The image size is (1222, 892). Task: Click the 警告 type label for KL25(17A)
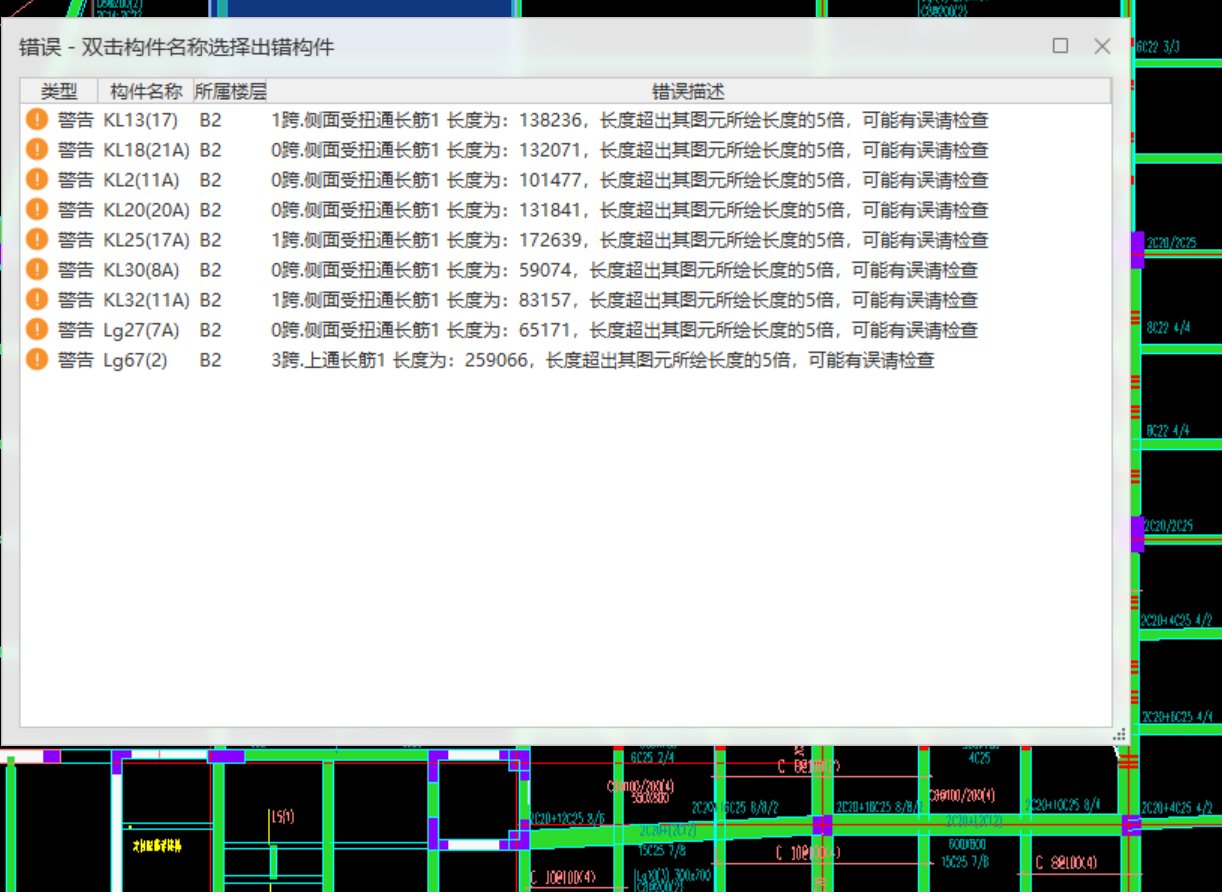tap(76, 240)
